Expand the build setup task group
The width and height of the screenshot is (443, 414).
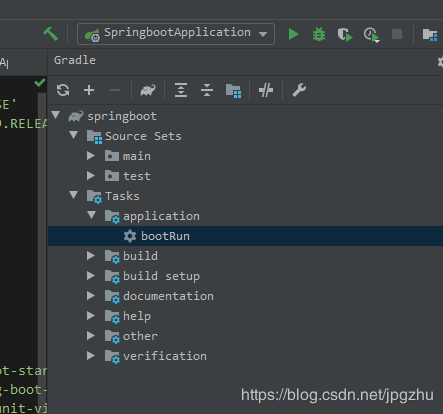91,276
